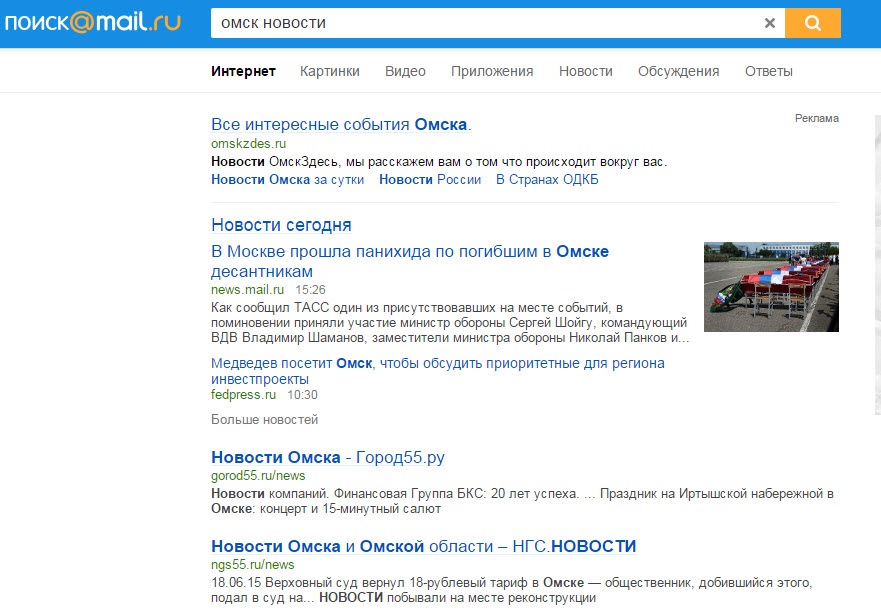881x614 pixels.
Task: Visit the ngs55.ru/news URL
Action: (x=253, y=565)
